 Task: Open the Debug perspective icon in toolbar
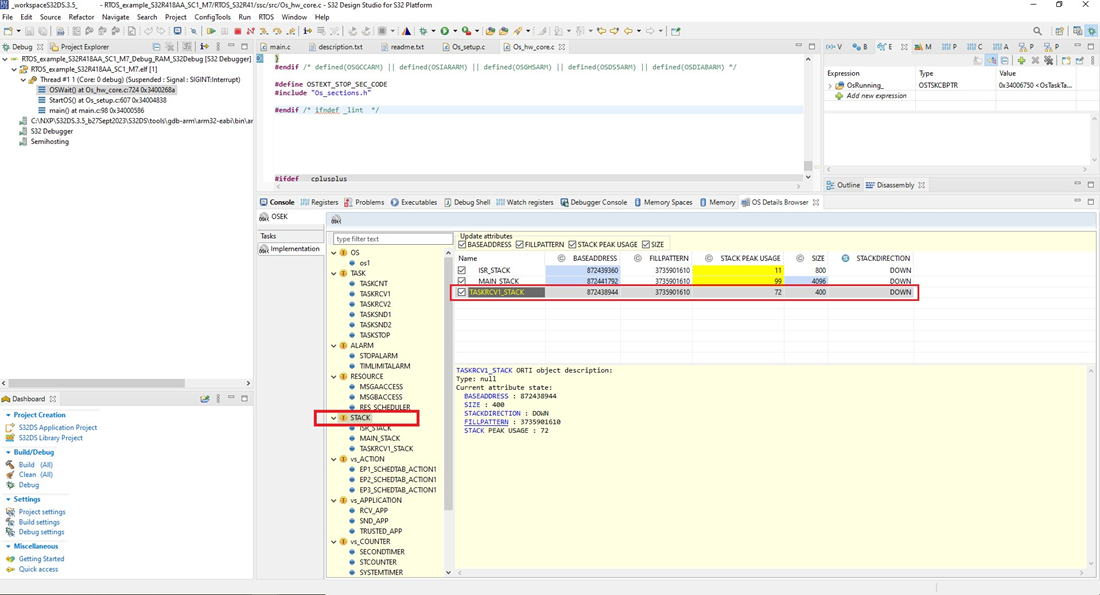(x=1093, y=30)
